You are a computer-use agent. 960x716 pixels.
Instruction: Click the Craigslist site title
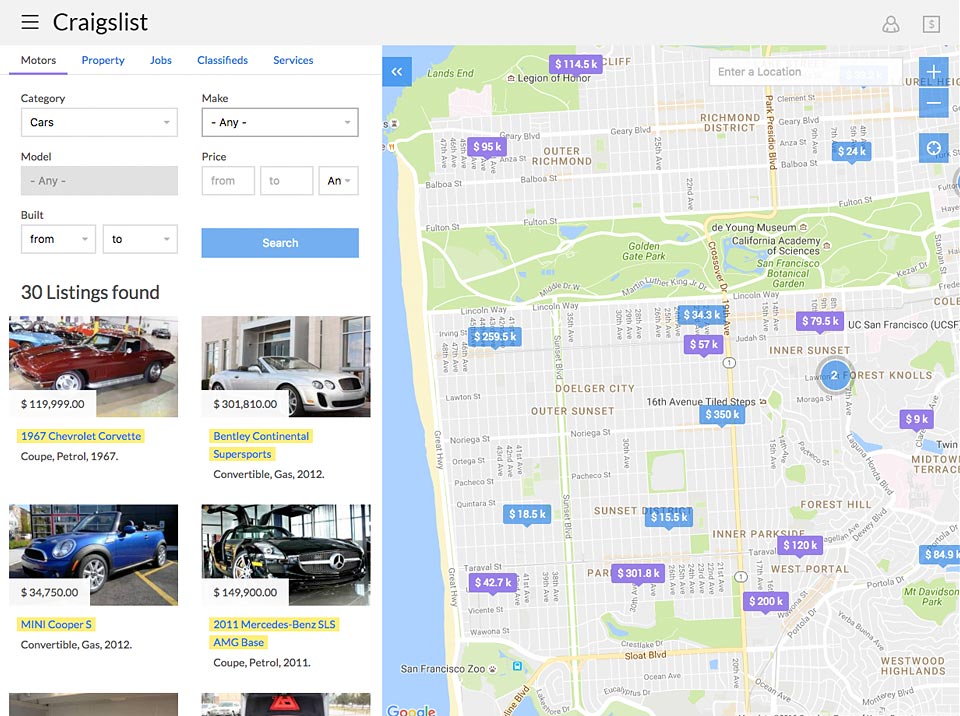[x=100, y=23]
